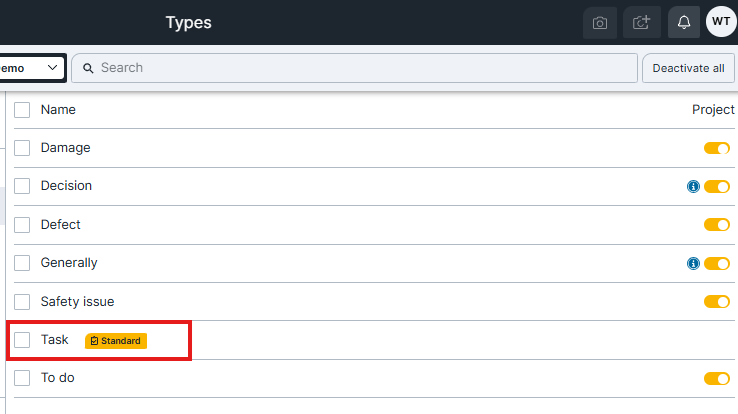Click the camera icon in top bar
Image resolution: width=738 pixels, height=414 pixels.
click(x=600, y=23)
